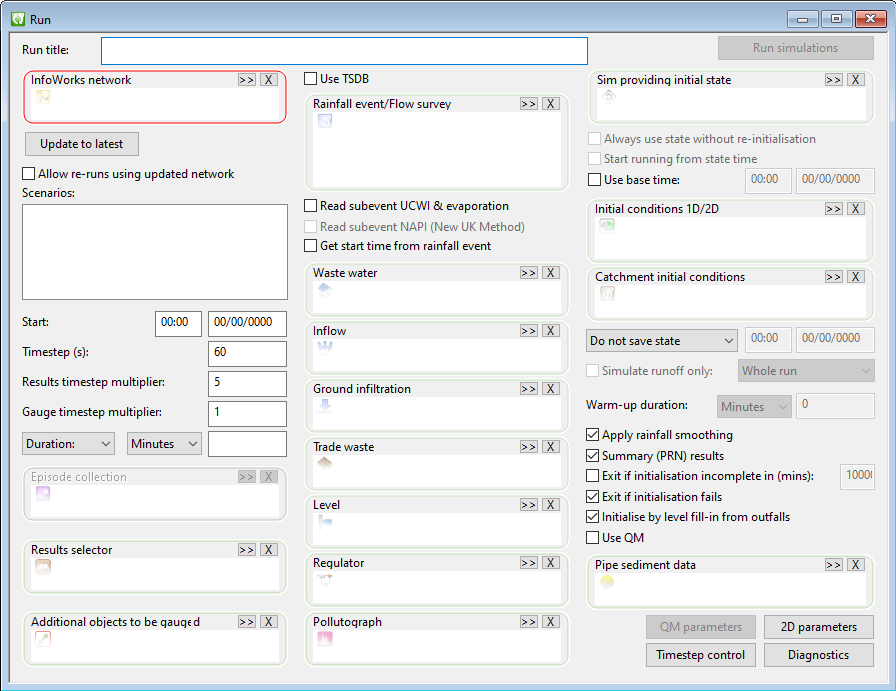This screenshot has height=691, width=896.
Task: Browse for Results selector with >> button
Action: pyautogui.click(x=247, y=550)
